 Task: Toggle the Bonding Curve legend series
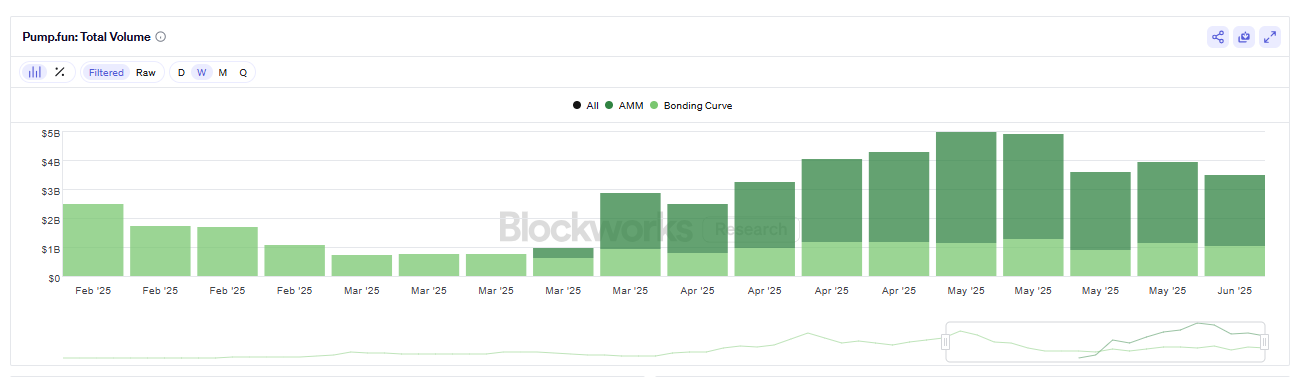pyautogui.click(x=691, y=105)
